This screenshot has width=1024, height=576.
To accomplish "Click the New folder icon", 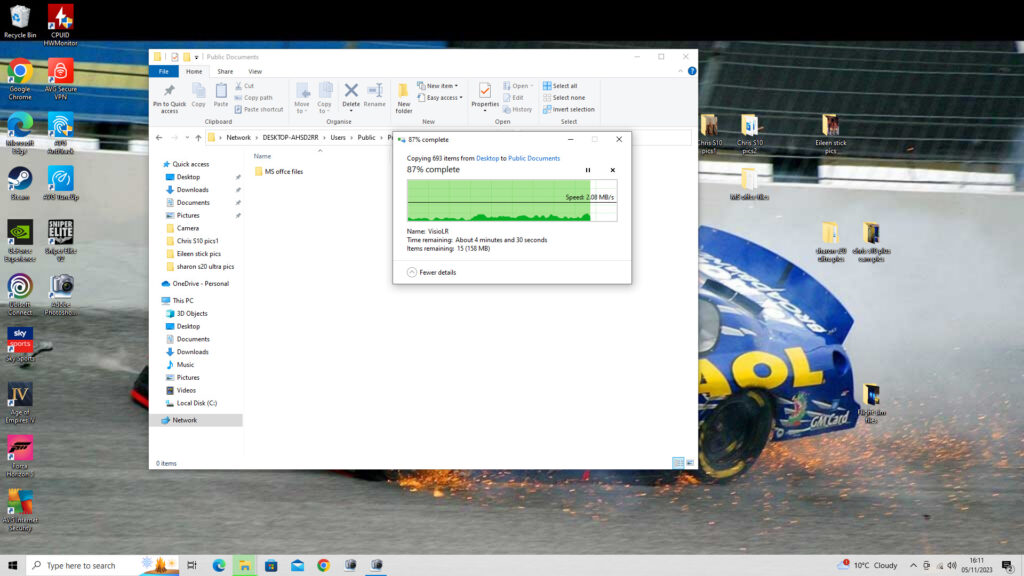I will [x=403, y=94].
